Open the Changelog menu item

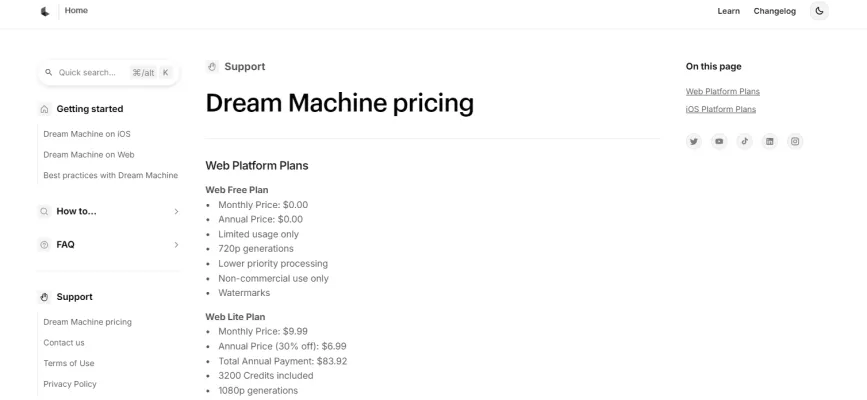click(x=774, y=11)
